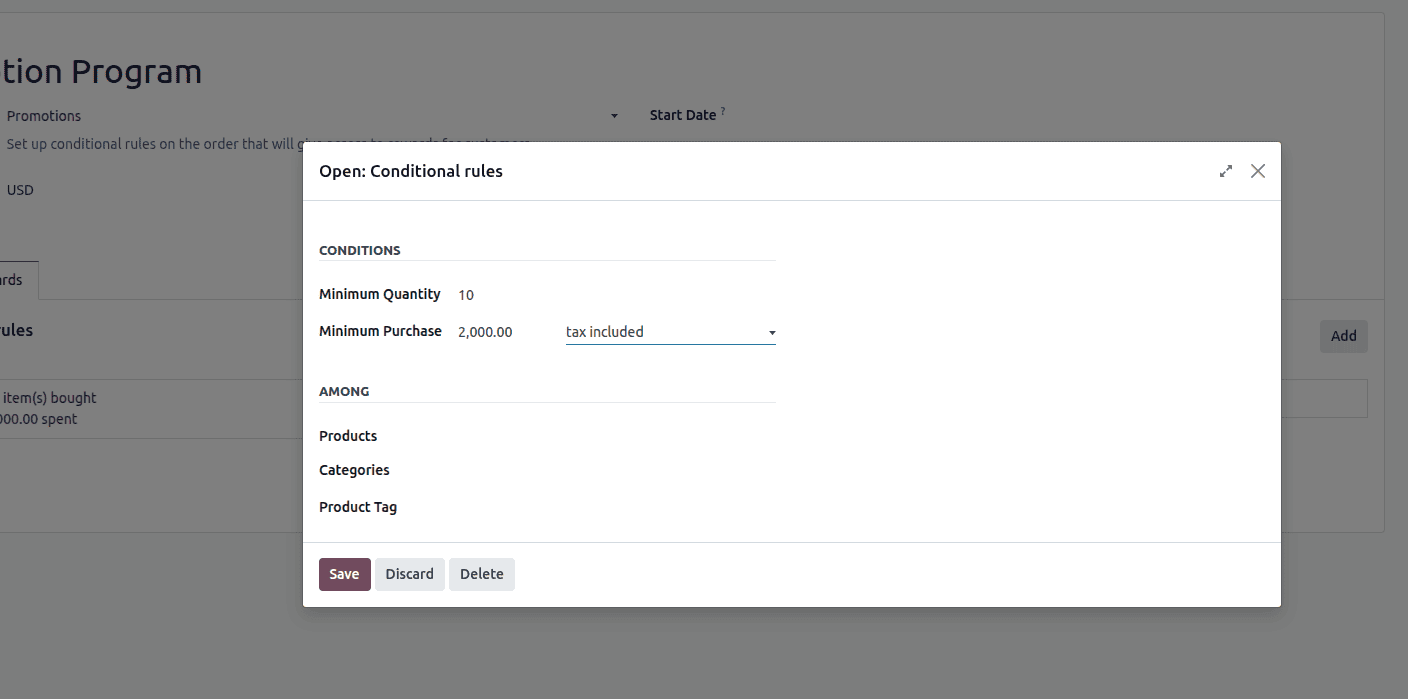Add a new conditional rule

click(x=1343, y=336)
